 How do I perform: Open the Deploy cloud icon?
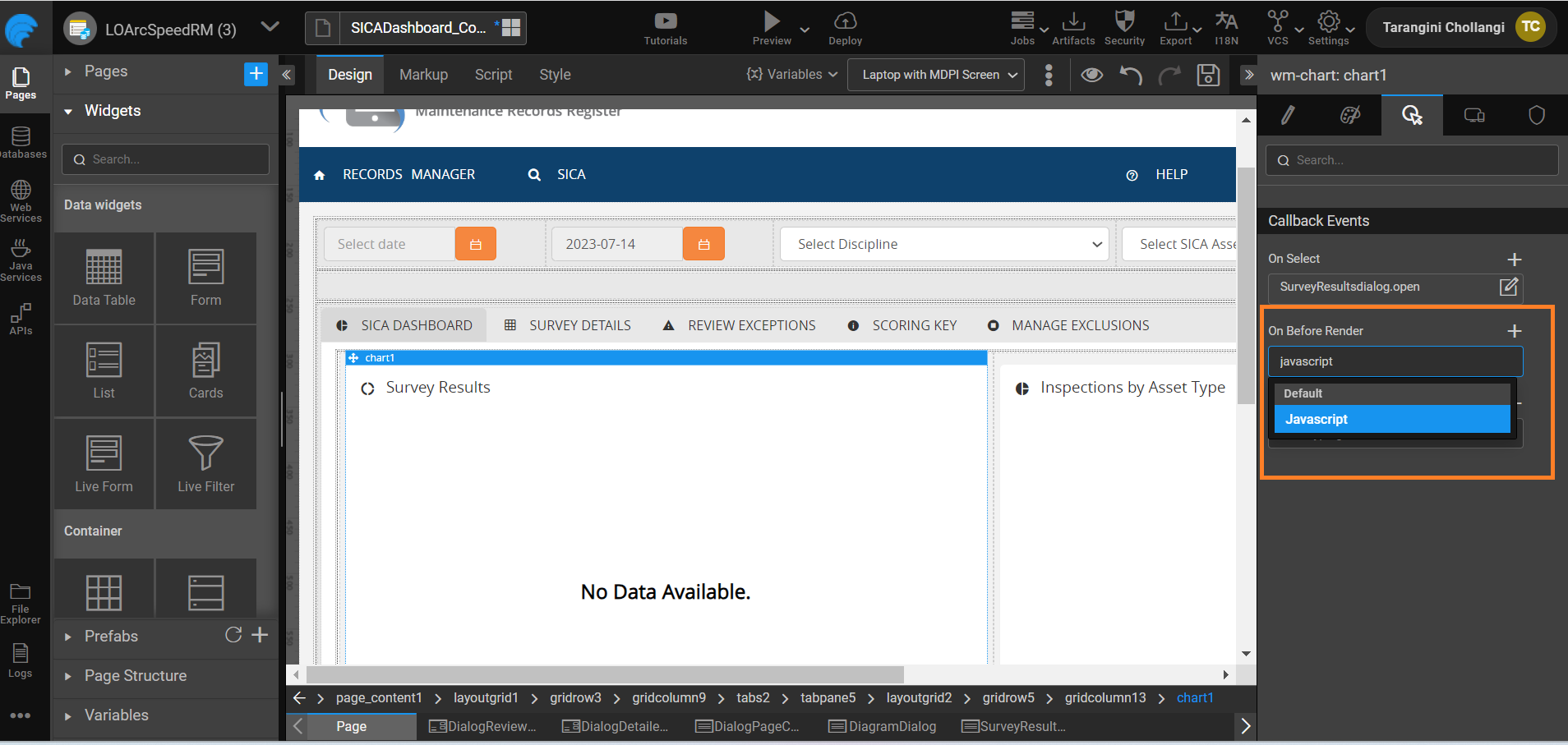[845, 28]
